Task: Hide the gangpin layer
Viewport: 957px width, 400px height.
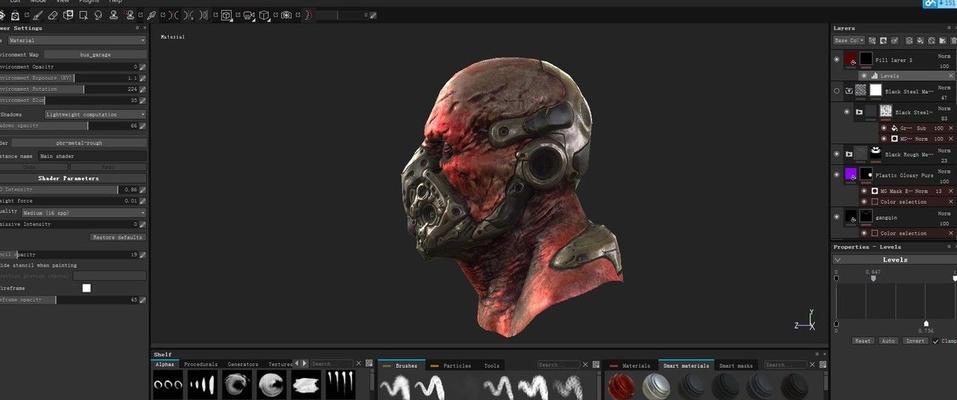Action: [837, 217]
